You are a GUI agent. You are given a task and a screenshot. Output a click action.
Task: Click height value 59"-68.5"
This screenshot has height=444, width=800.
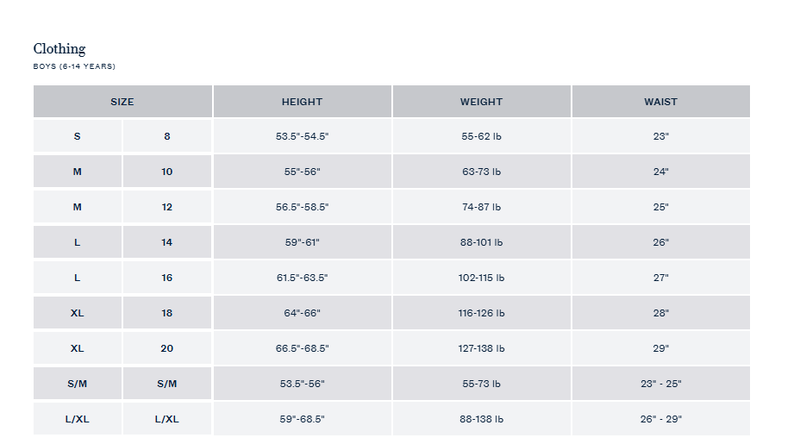(x=301, y=420)
